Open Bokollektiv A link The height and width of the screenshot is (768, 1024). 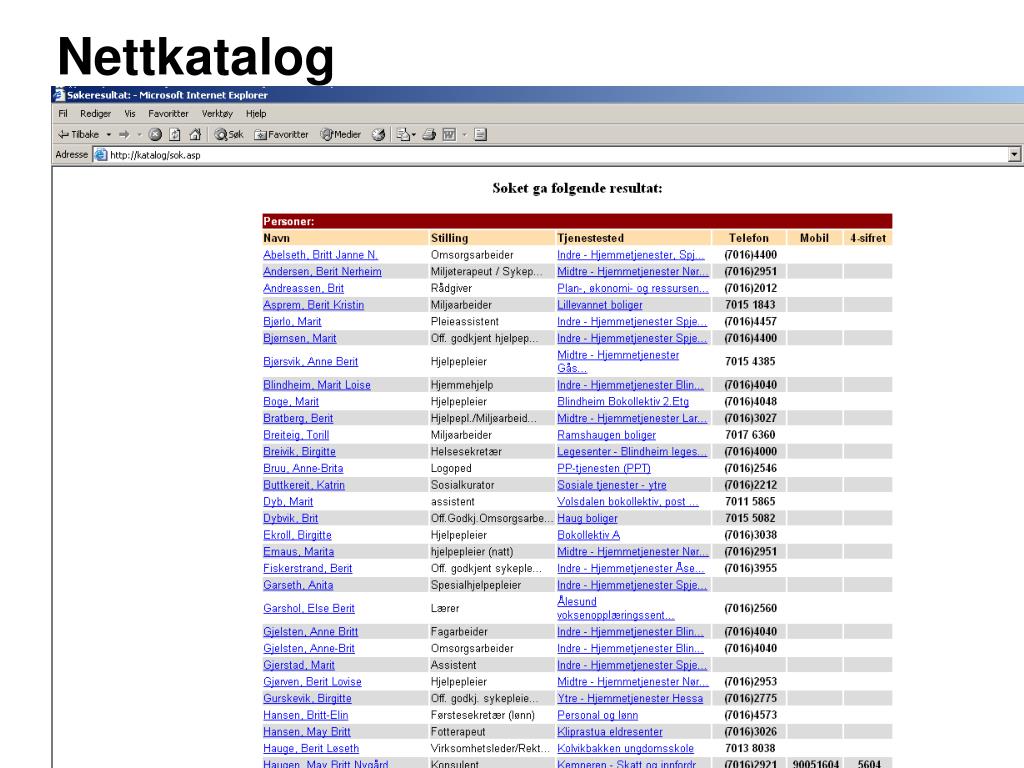tap(588, 535)
